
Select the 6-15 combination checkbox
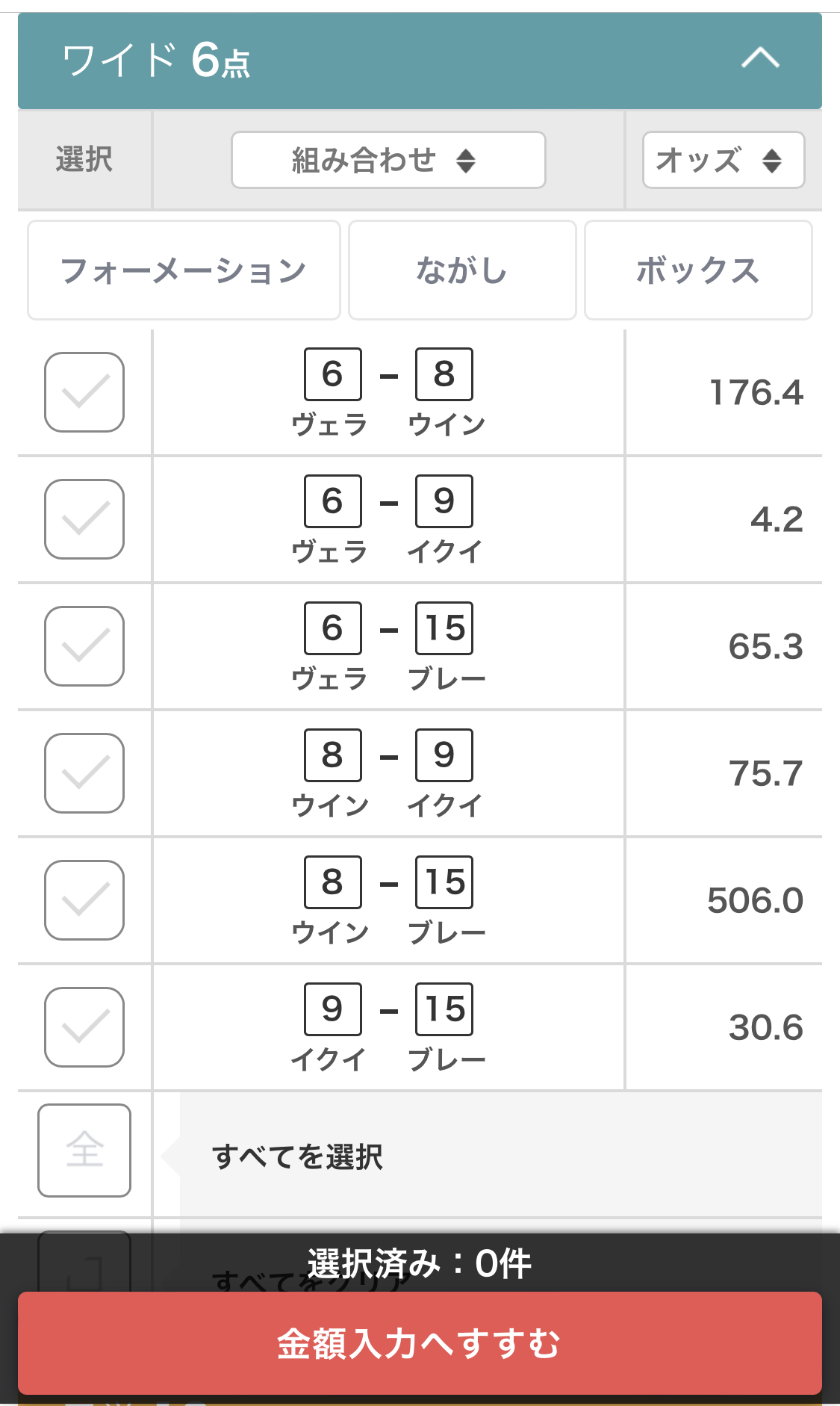[84, 646]
